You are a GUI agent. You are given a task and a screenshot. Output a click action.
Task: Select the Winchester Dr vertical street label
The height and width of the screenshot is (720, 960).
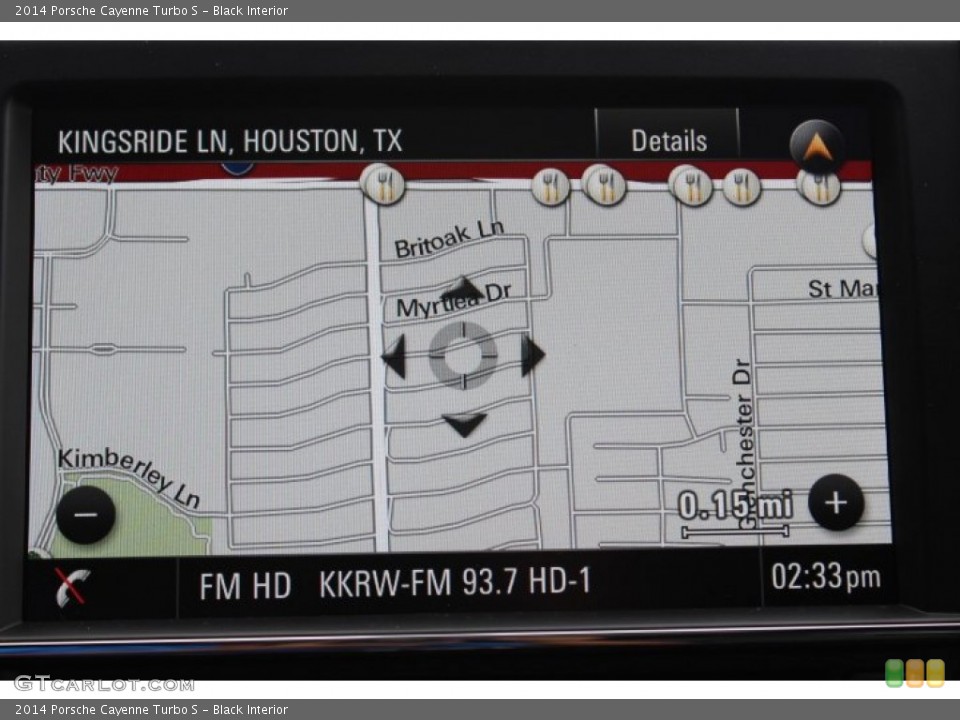743,443
